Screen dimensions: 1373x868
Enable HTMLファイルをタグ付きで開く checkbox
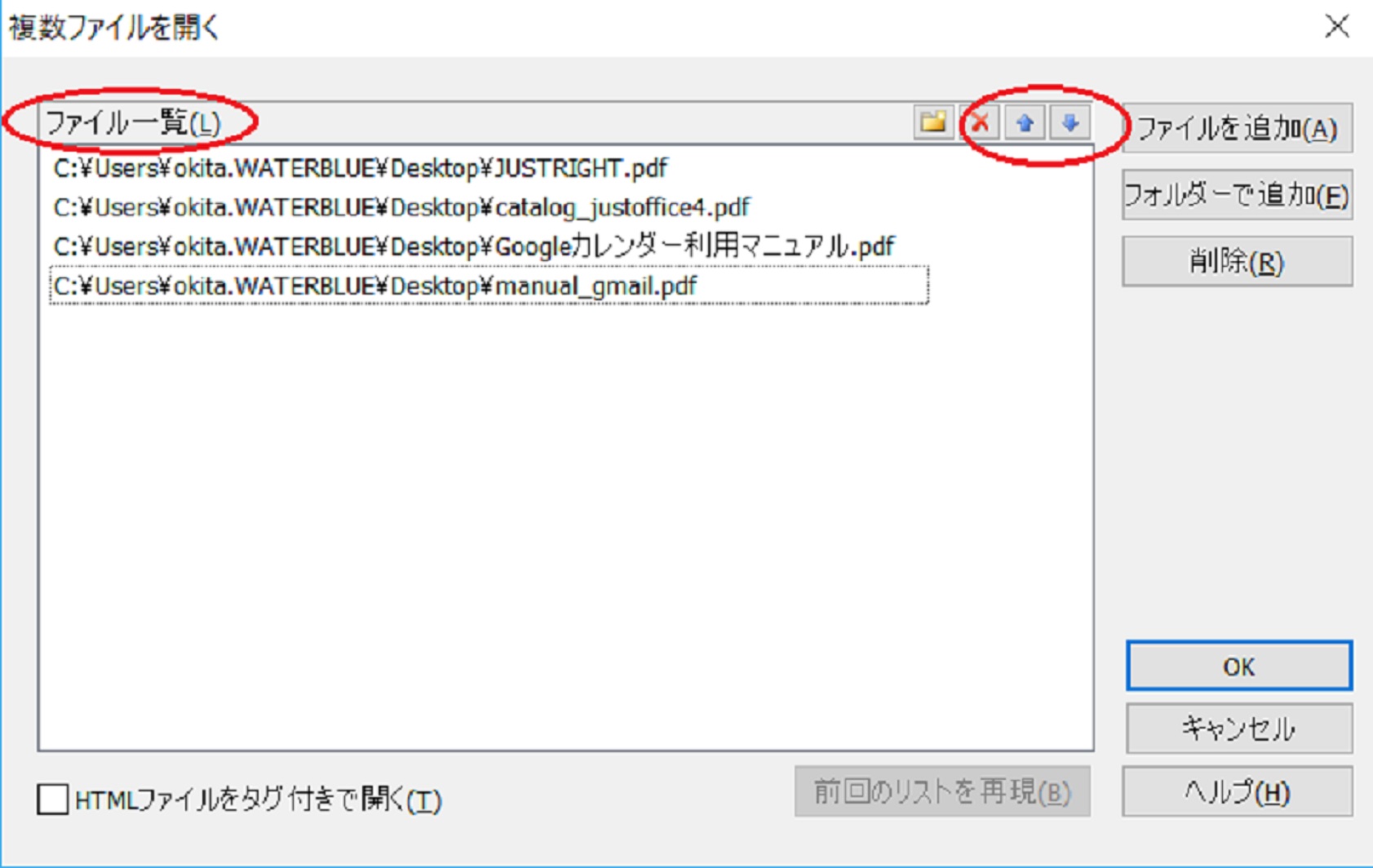tap(53, 799)
